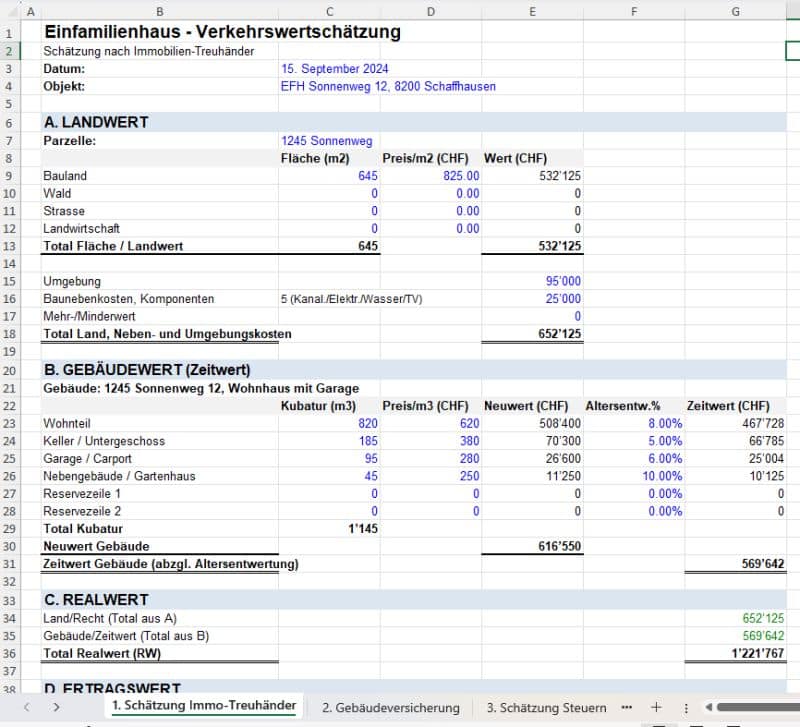Open the vertical dots sheet options handle
Viewport: 800px width, 727px height.
(x=686, y=708)
